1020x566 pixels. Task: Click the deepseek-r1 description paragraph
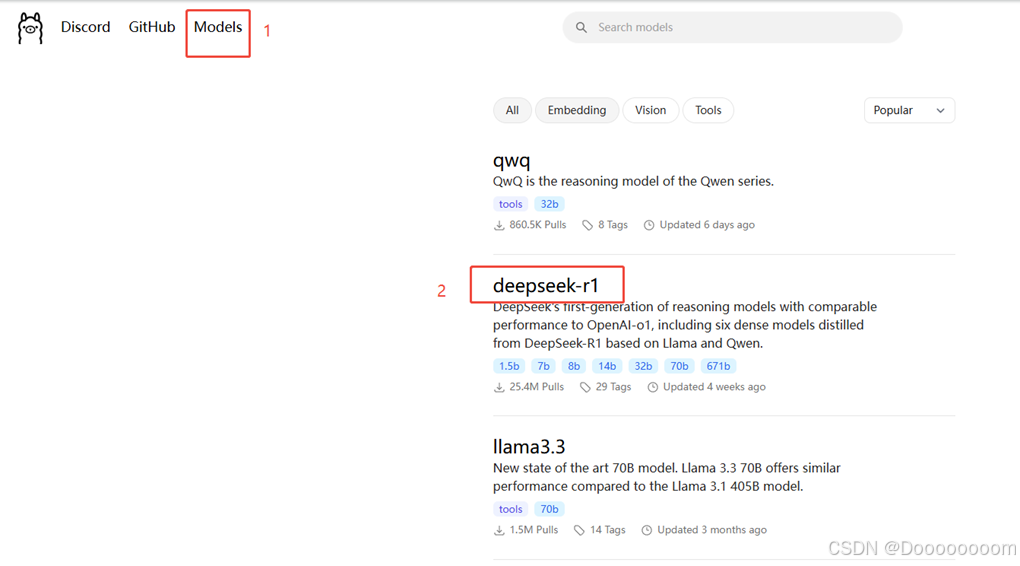(685, 325)
